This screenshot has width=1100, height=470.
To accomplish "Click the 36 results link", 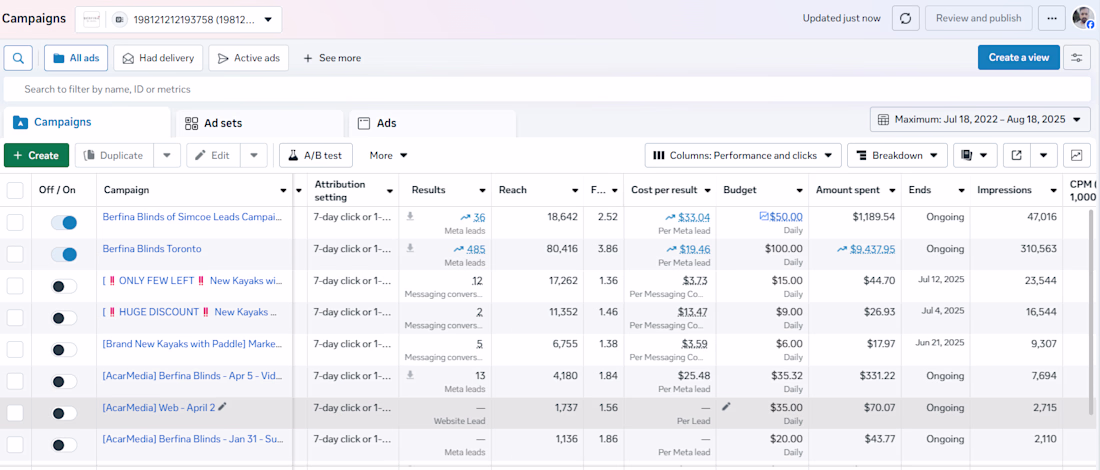I will (x=479, y=217).
